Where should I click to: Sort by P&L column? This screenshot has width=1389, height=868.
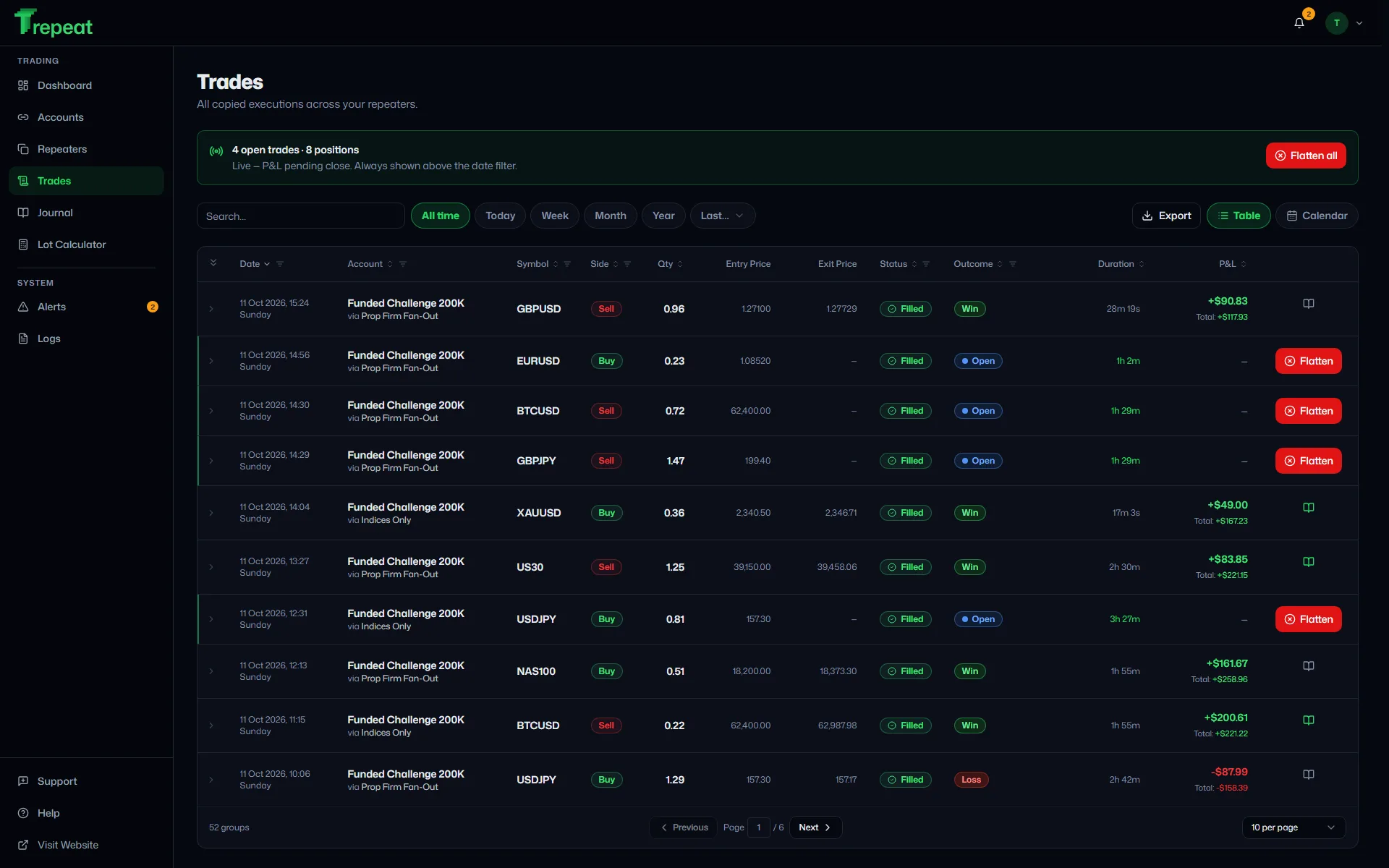tap(1232, 264)
